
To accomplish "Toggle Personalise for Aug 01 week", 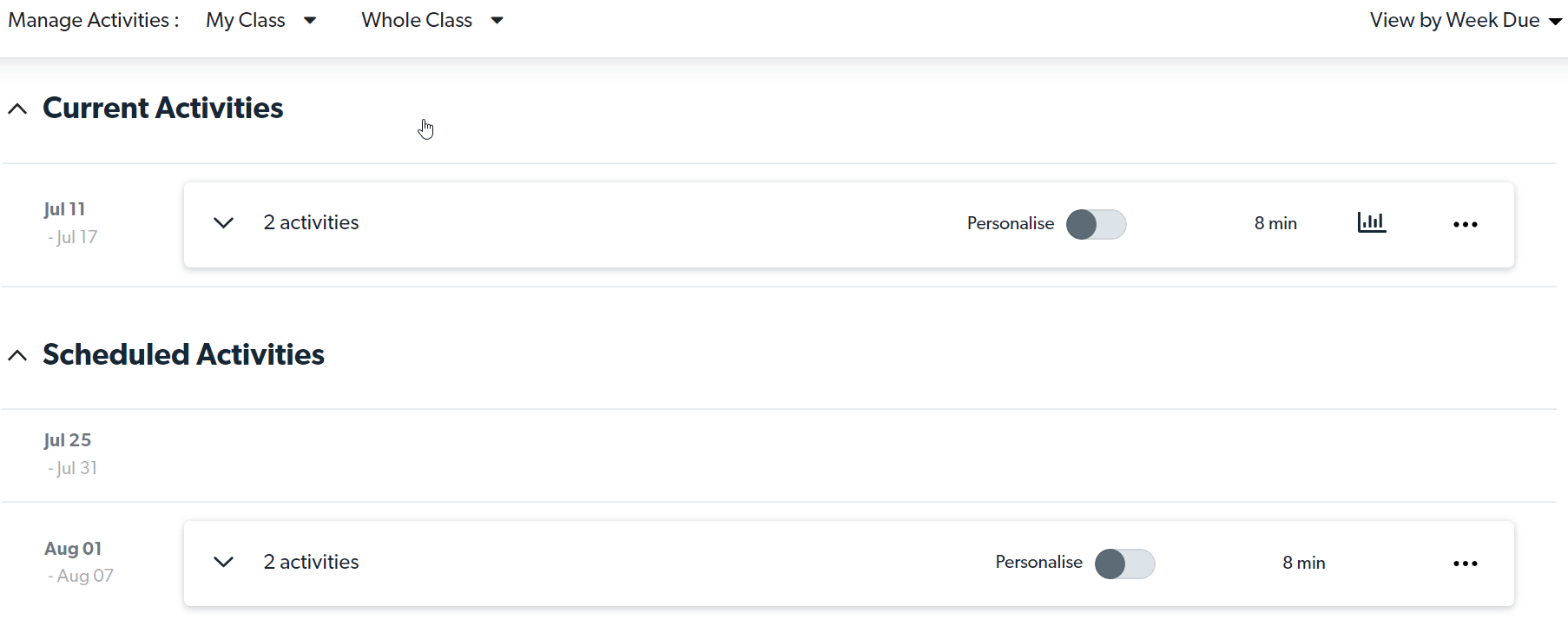I will point(1124,564).
